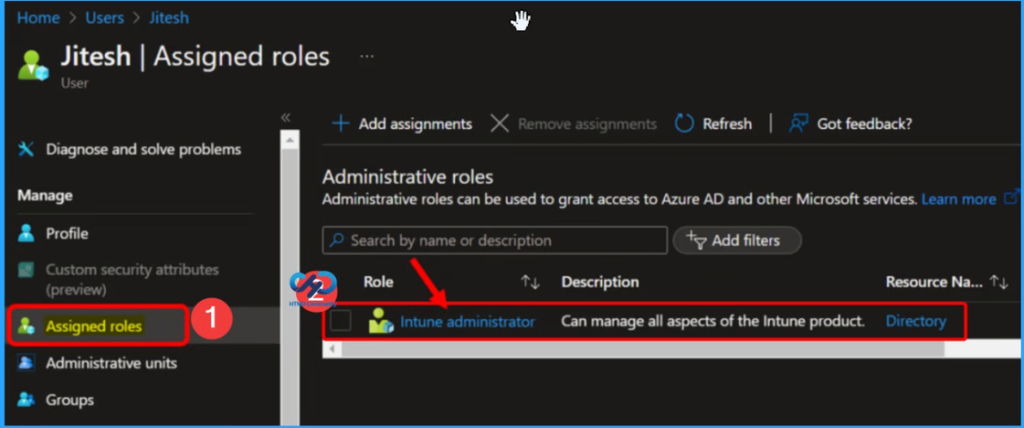1024x428 pixels.
Task: Click the Jitesh user avatar icon
Action: (33, 65)
